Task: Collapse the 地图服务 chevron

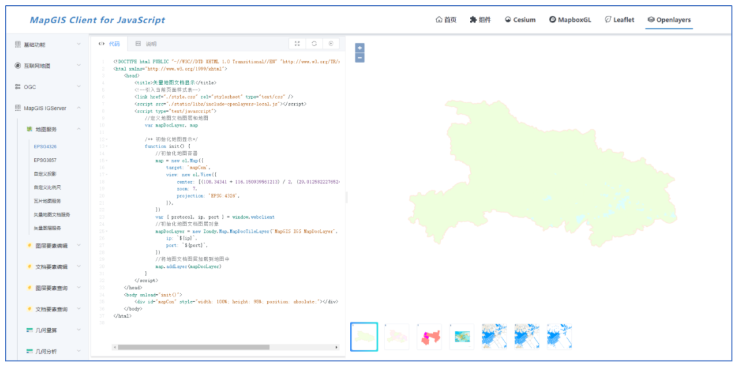Action: pos(79,129)
